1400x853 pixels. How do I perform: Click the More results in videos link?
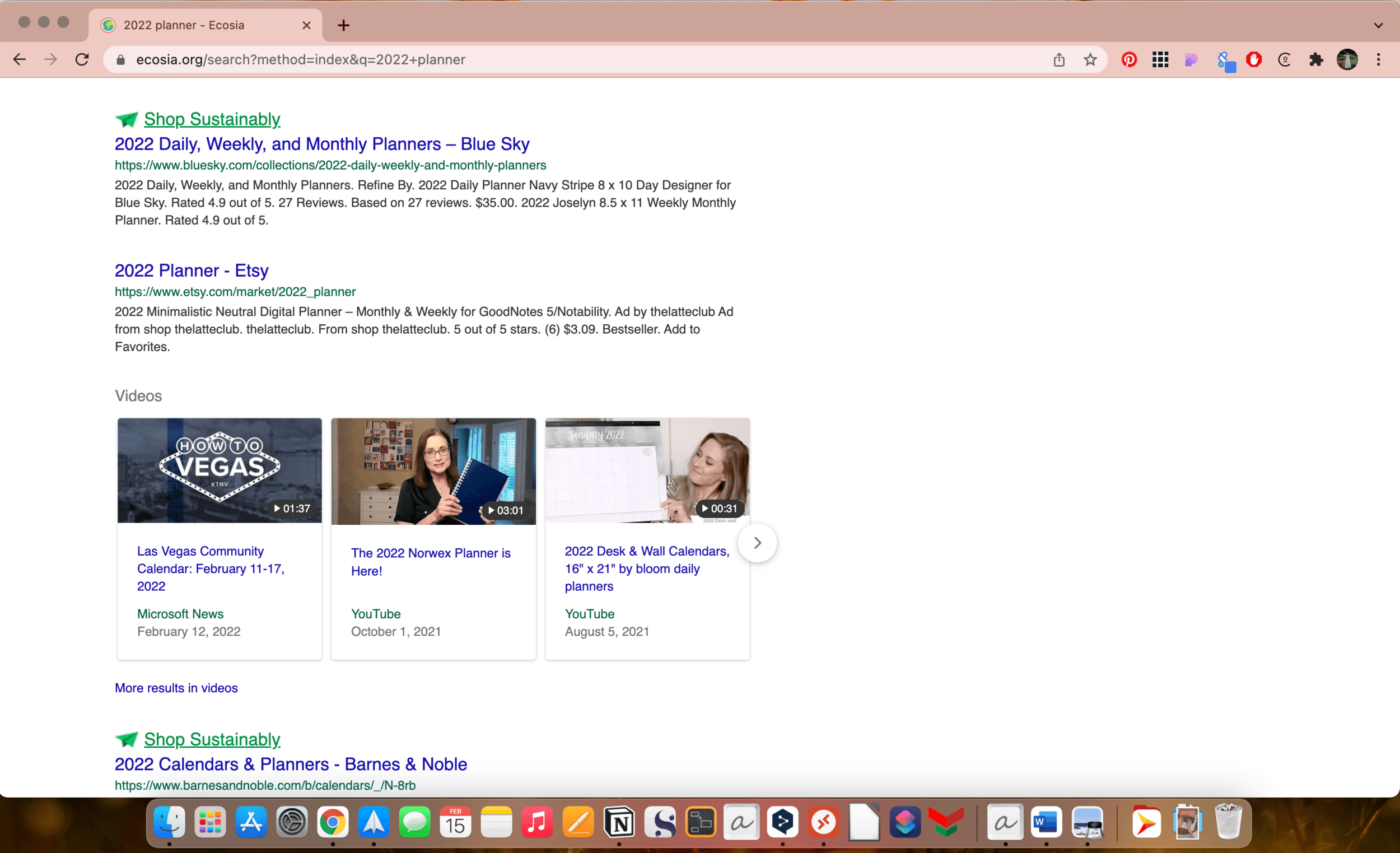[x=176, y=688]
